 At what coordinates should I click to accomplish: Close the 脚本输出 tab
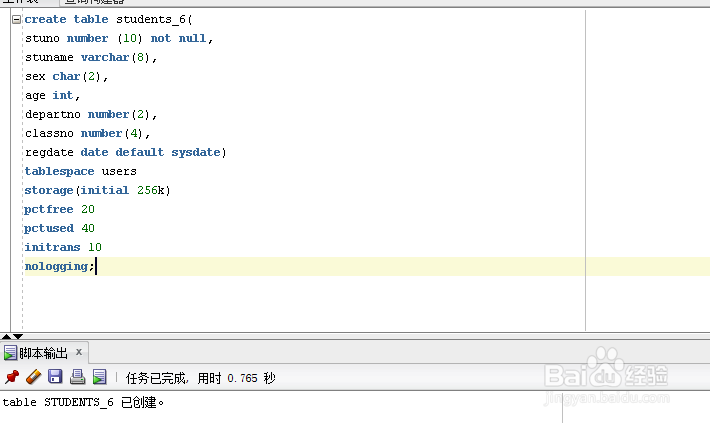coord(79,351)
